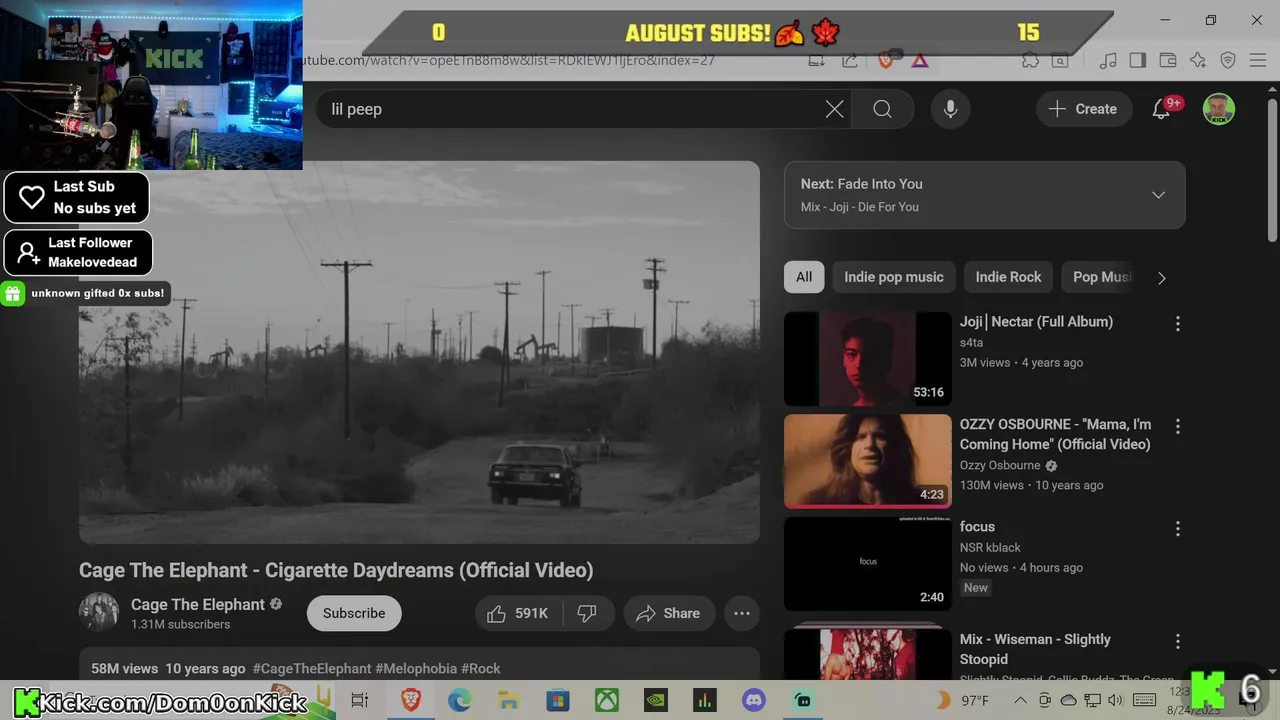
Task: Click the Cigarette Daydreams video player
Action: [x=419, y=352]
